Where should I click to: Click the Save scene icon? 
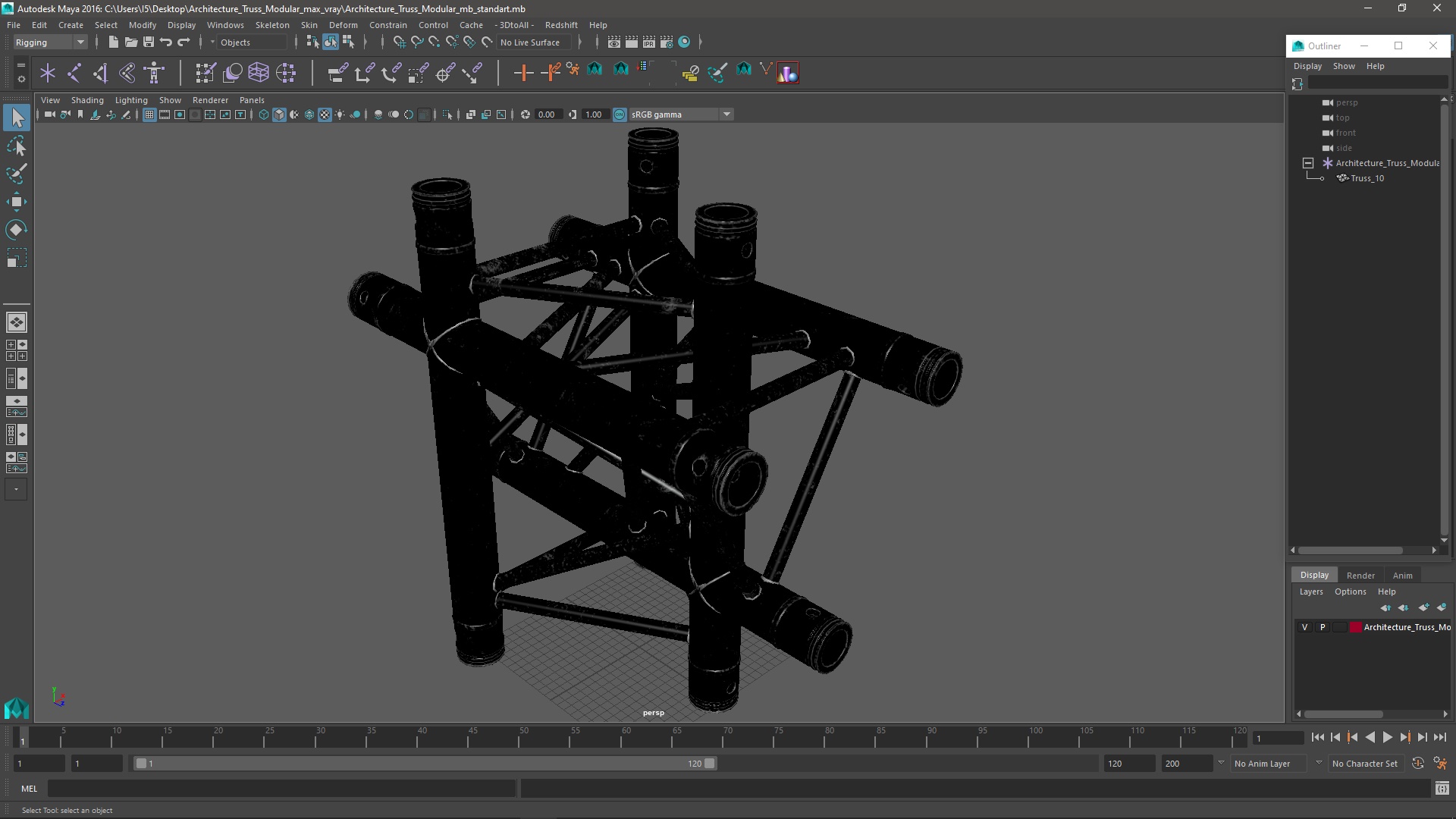click(x=149, y=42)
